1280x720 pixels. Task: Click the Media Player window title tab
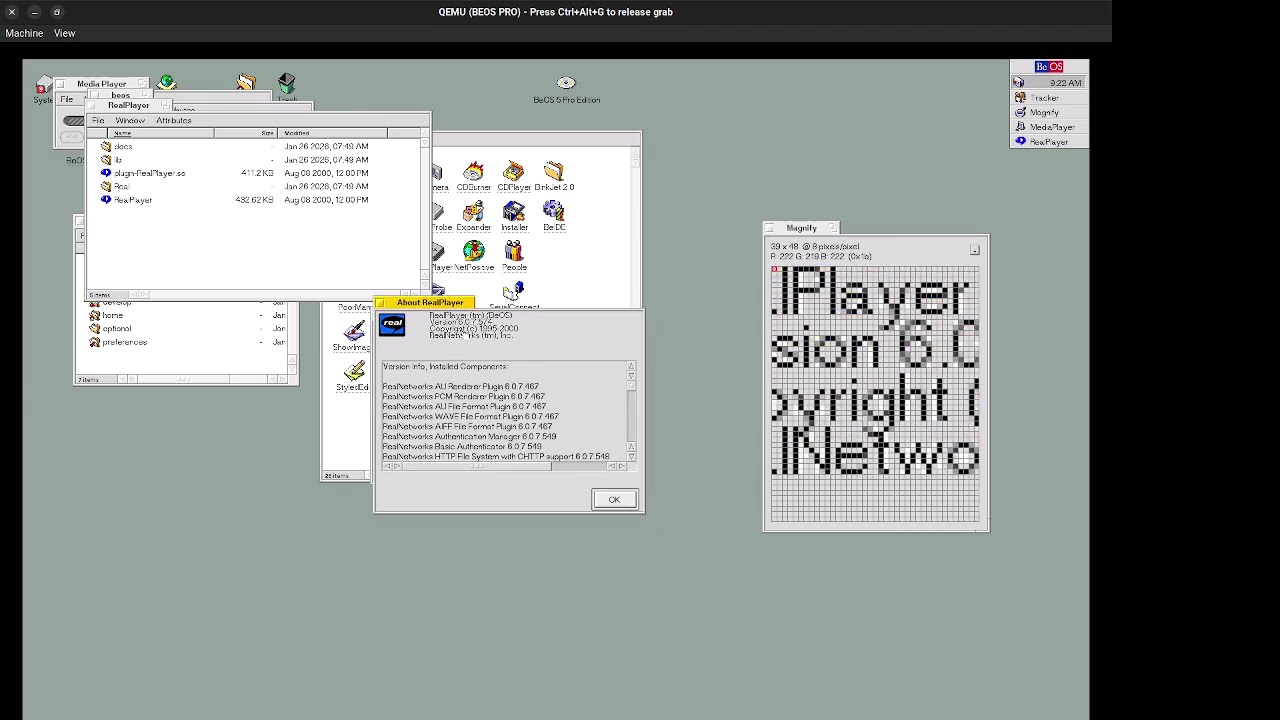click(x=102, y=84)
